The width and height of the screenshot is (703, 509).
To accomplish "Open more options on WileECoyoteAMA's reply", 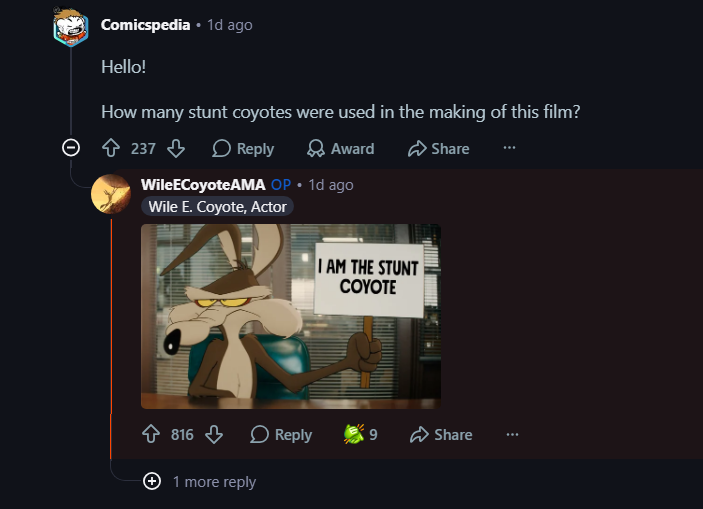I will [512, 434].
